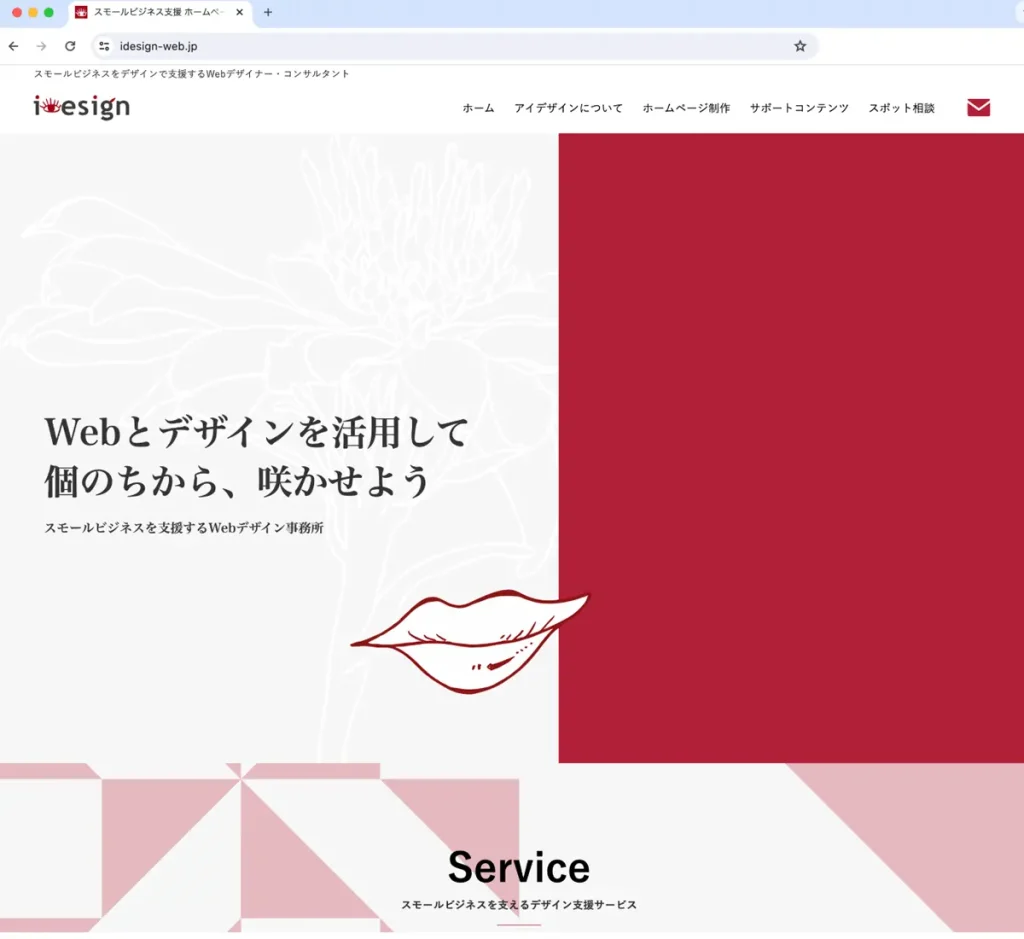Image resolution: width=1024 pixels, height=939 pixels.
Task: Go back to the previous page
Action: coord(13,46)
